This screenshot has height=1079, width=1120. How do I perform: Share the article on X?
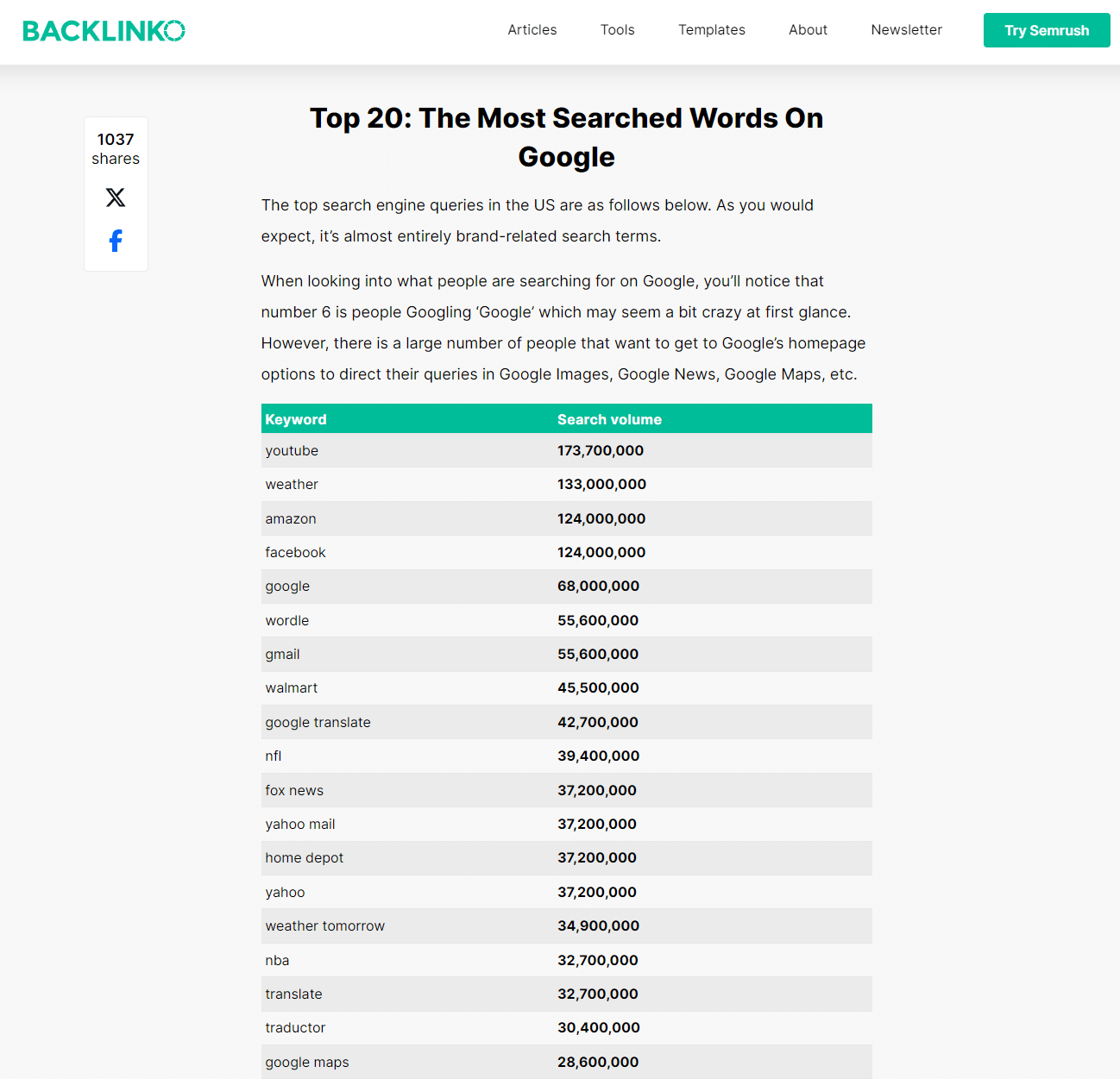pyautogui.click(x=116, y=198)
